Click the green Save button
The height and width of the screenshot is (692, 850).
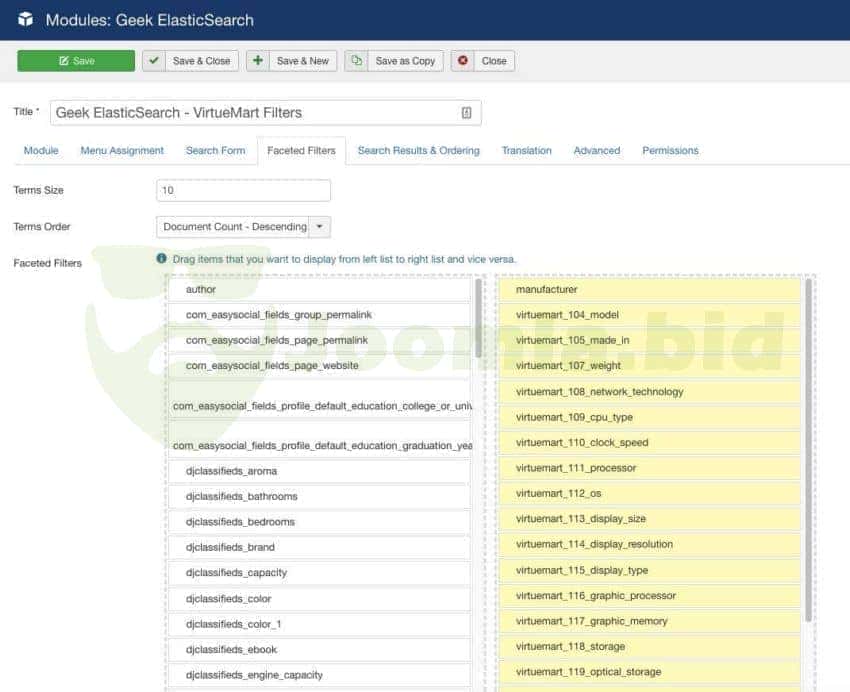coord(76,61)
